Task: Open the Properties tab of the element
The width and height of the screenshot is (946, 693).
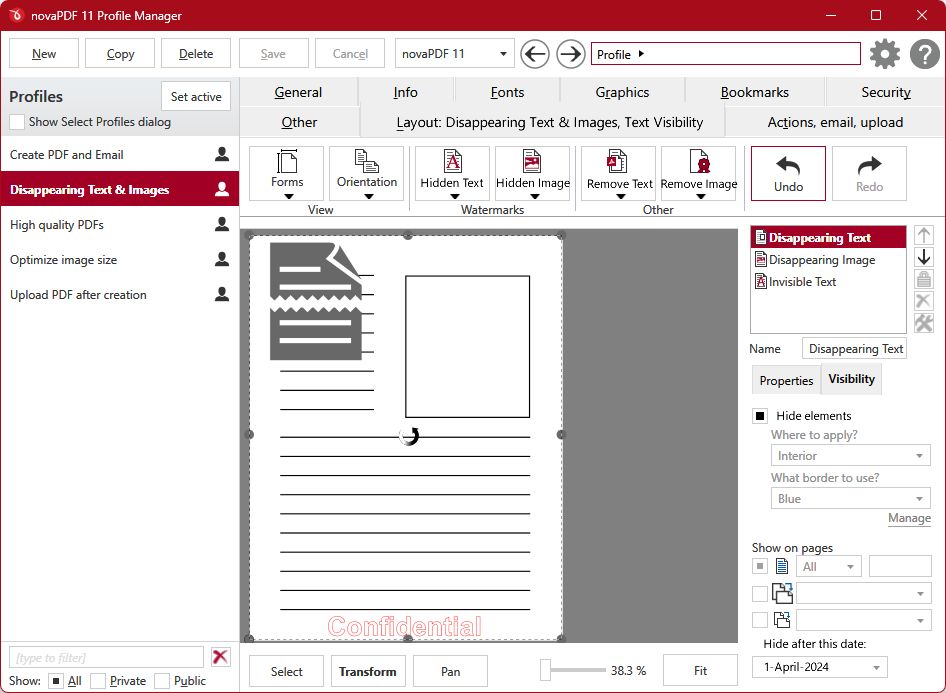Action: [x=786, y=381]
